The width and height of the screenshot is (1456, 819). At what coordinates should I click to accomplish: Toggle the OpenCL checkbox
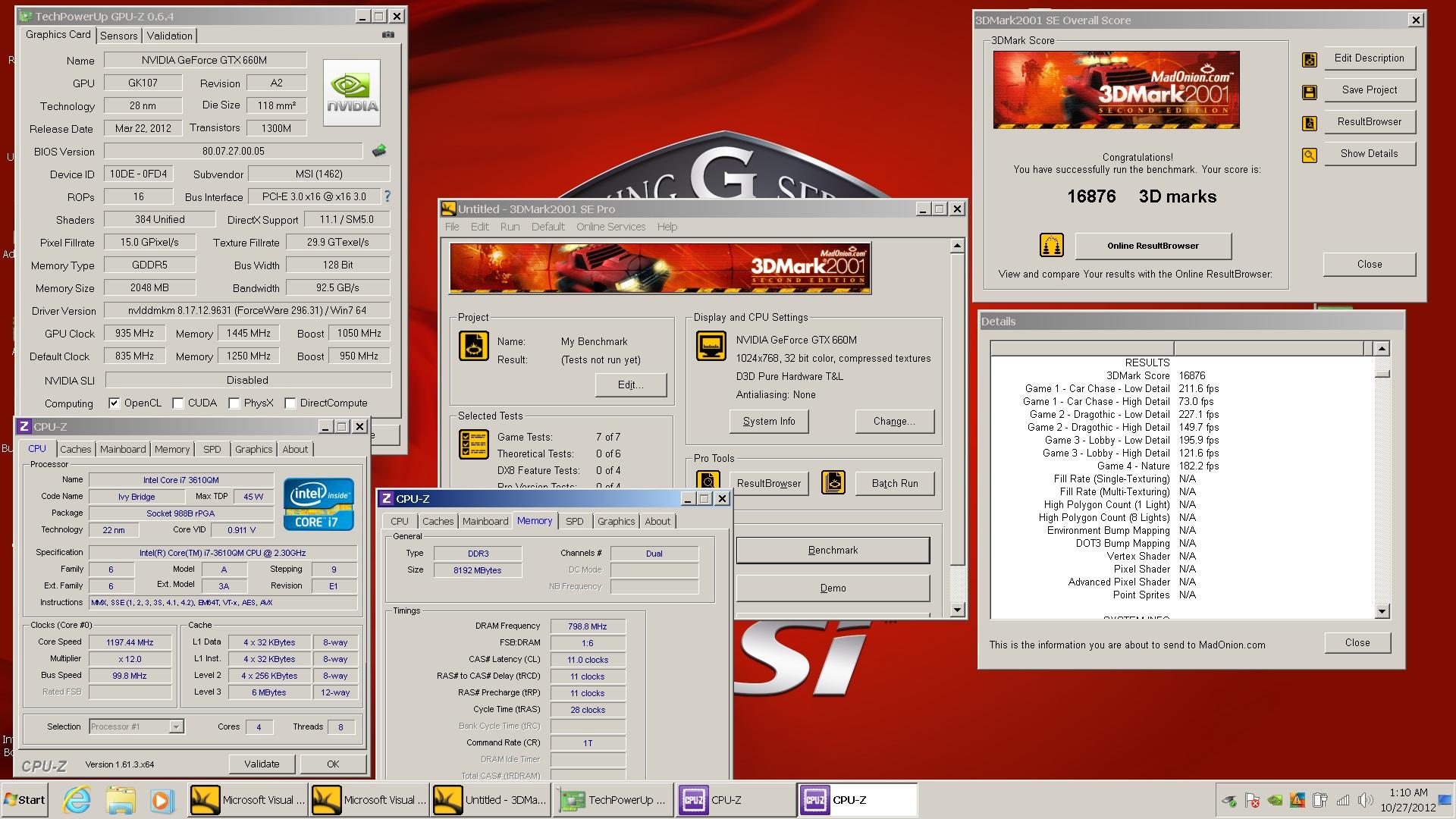tap(114, 403)
